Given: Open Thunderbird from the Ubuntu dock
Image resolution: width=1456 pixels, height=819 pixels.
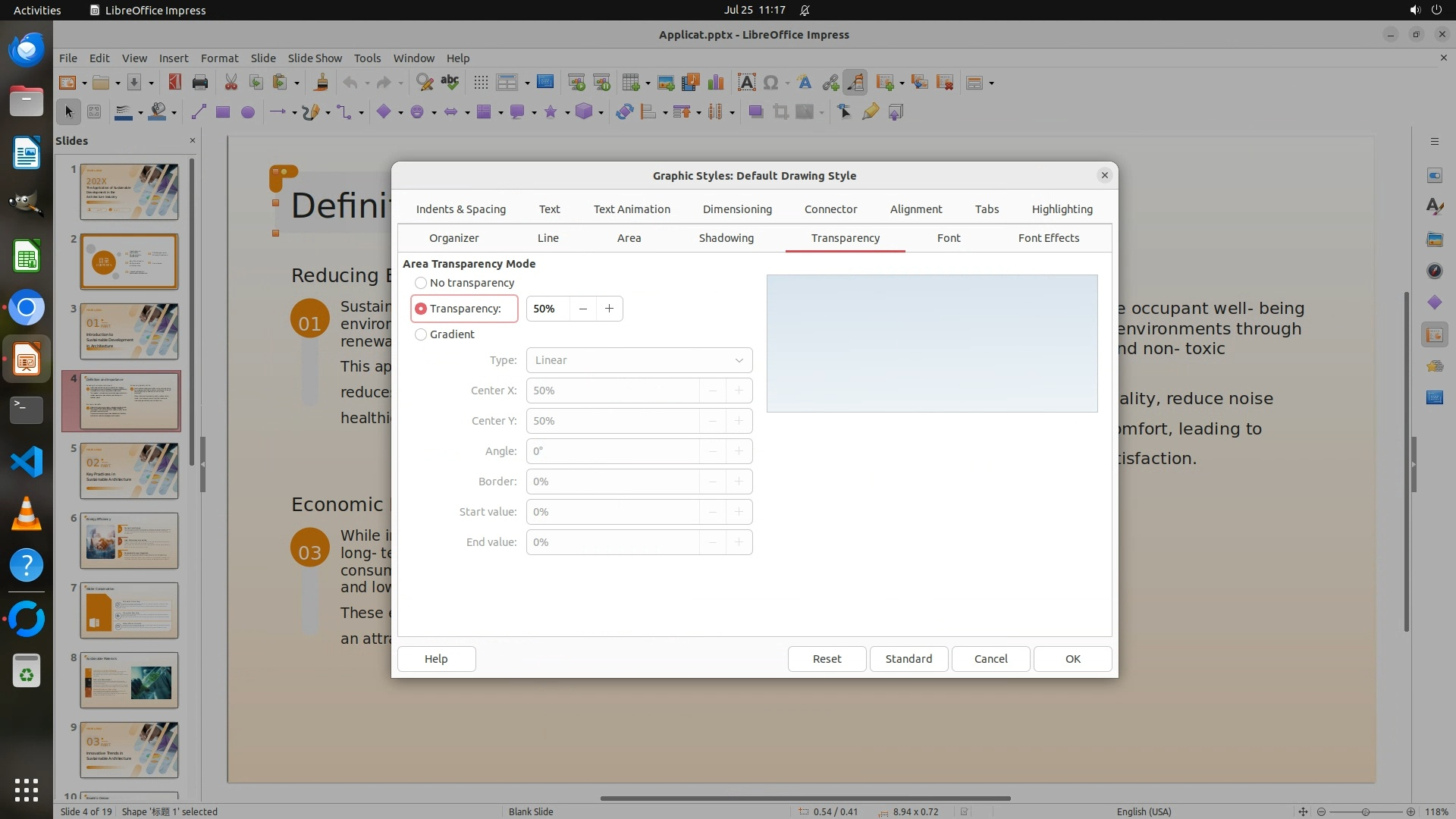Looking at the screenshot, I should (27, 50).
